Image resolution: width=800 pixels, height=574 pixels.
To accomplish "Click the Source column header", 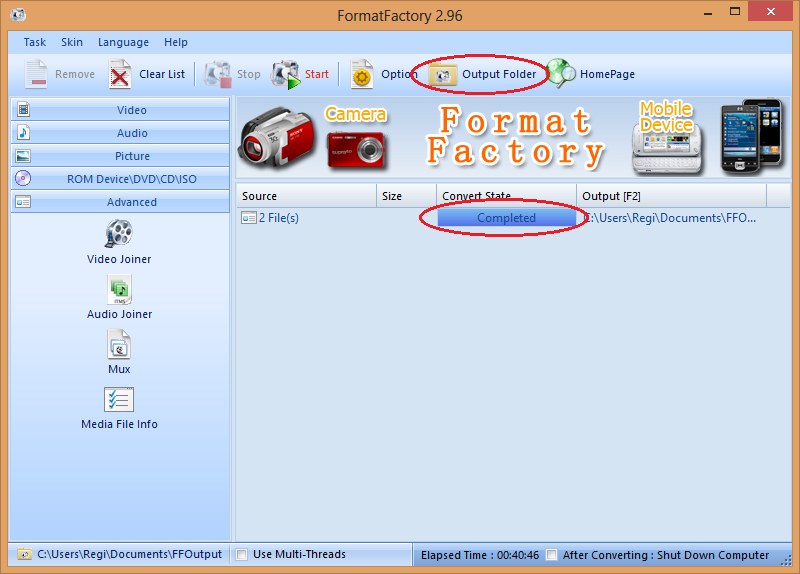I will click(306, 196).
